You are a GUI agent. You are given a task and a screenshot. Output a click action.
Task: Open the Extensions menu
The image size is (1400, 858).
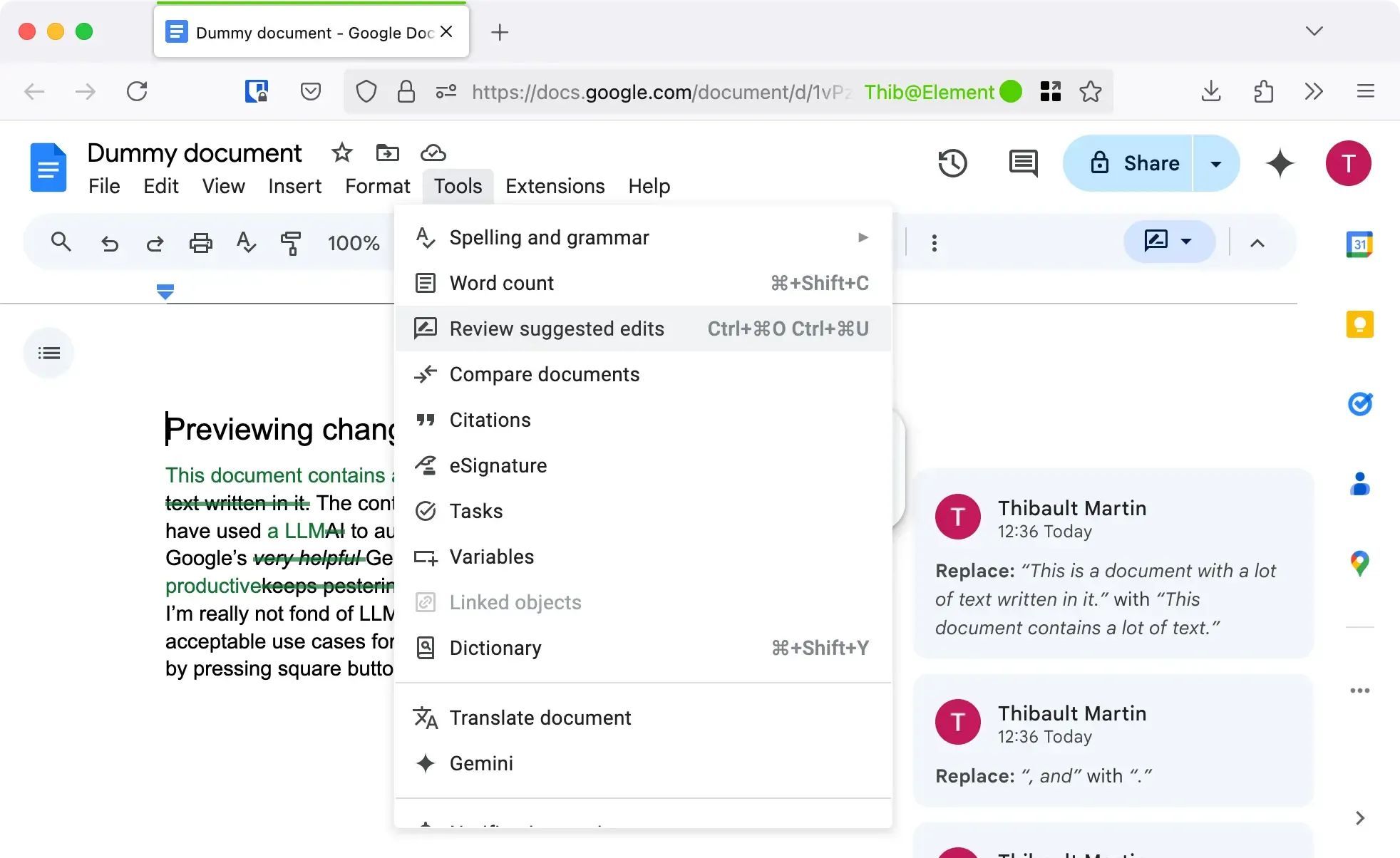point(555,186)
